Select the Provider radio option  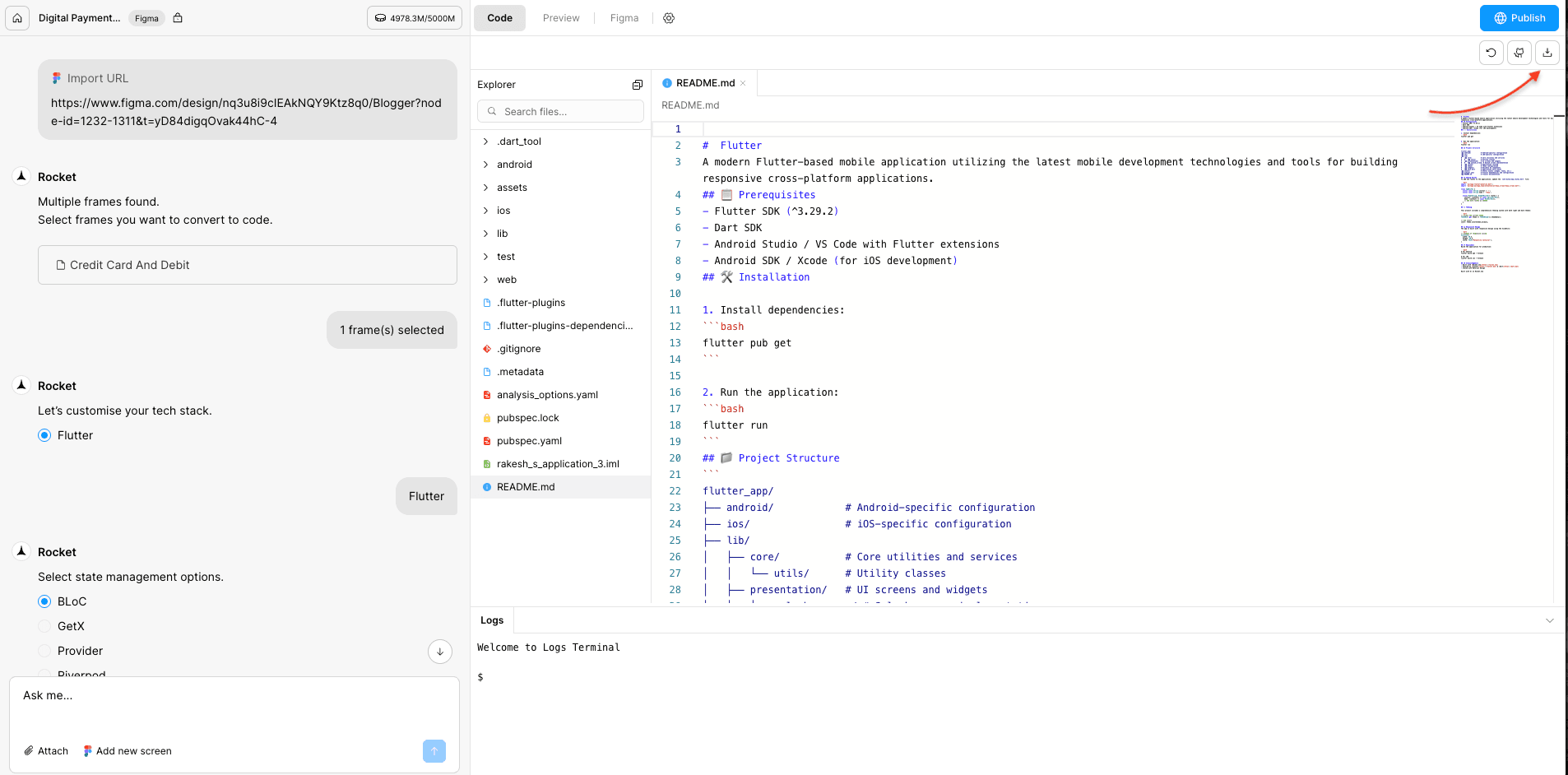44,651
